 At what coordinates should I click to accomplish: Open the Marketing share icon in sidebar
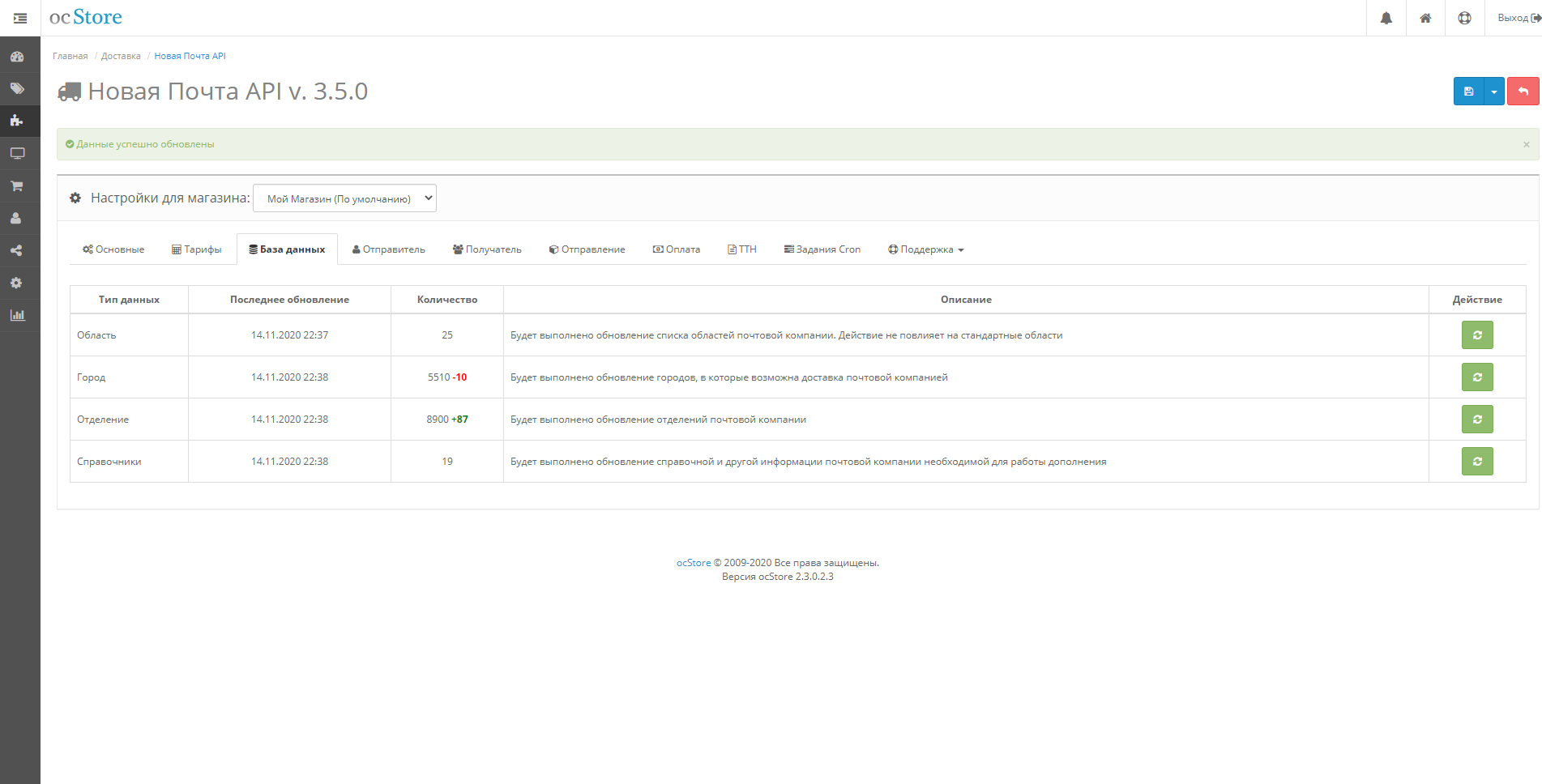tap(17, 251)
